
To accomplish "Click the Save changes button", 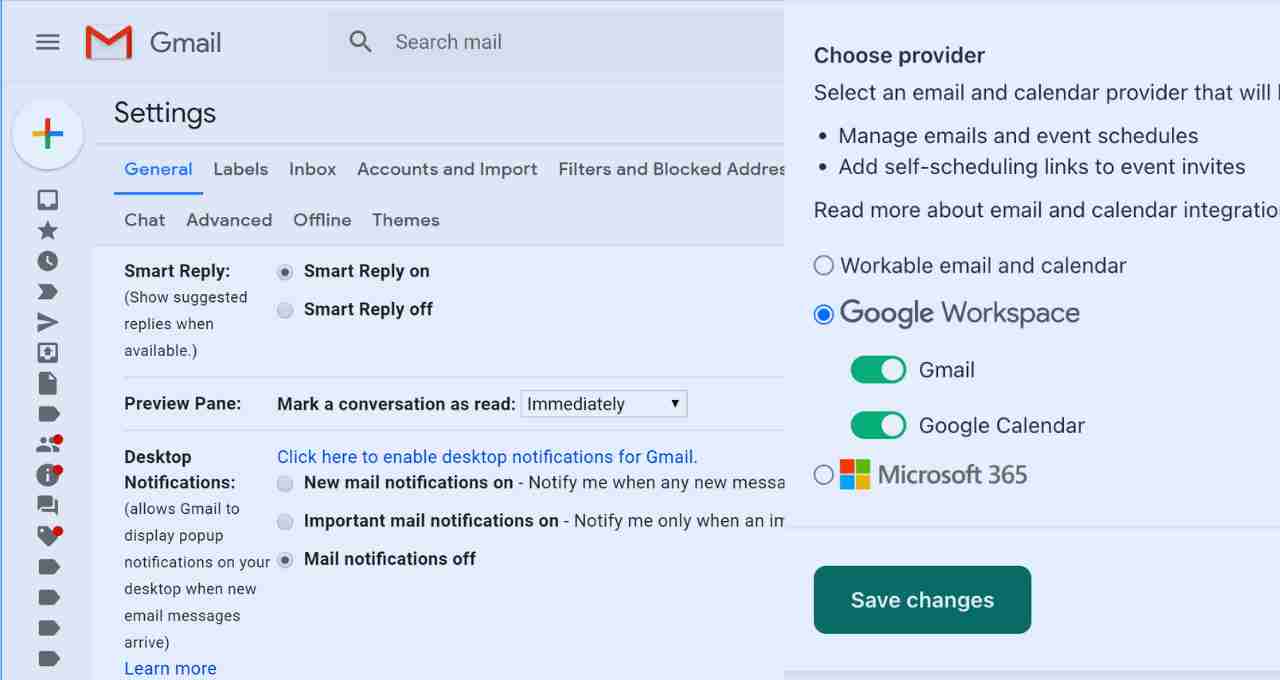I will (x=922, y=600).
